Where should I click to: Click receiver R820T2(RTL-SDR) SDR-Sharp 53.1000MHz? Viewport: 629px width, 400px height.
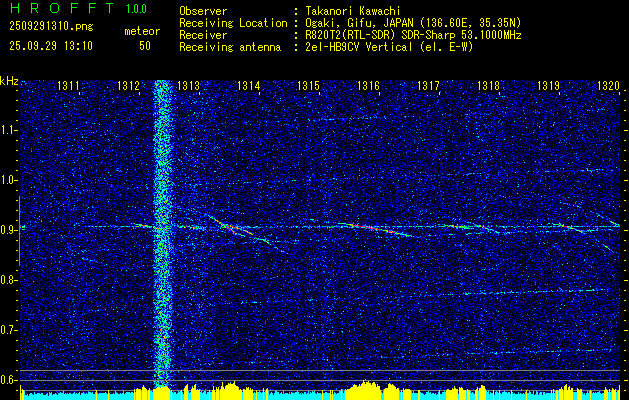[x=413, y=35]
